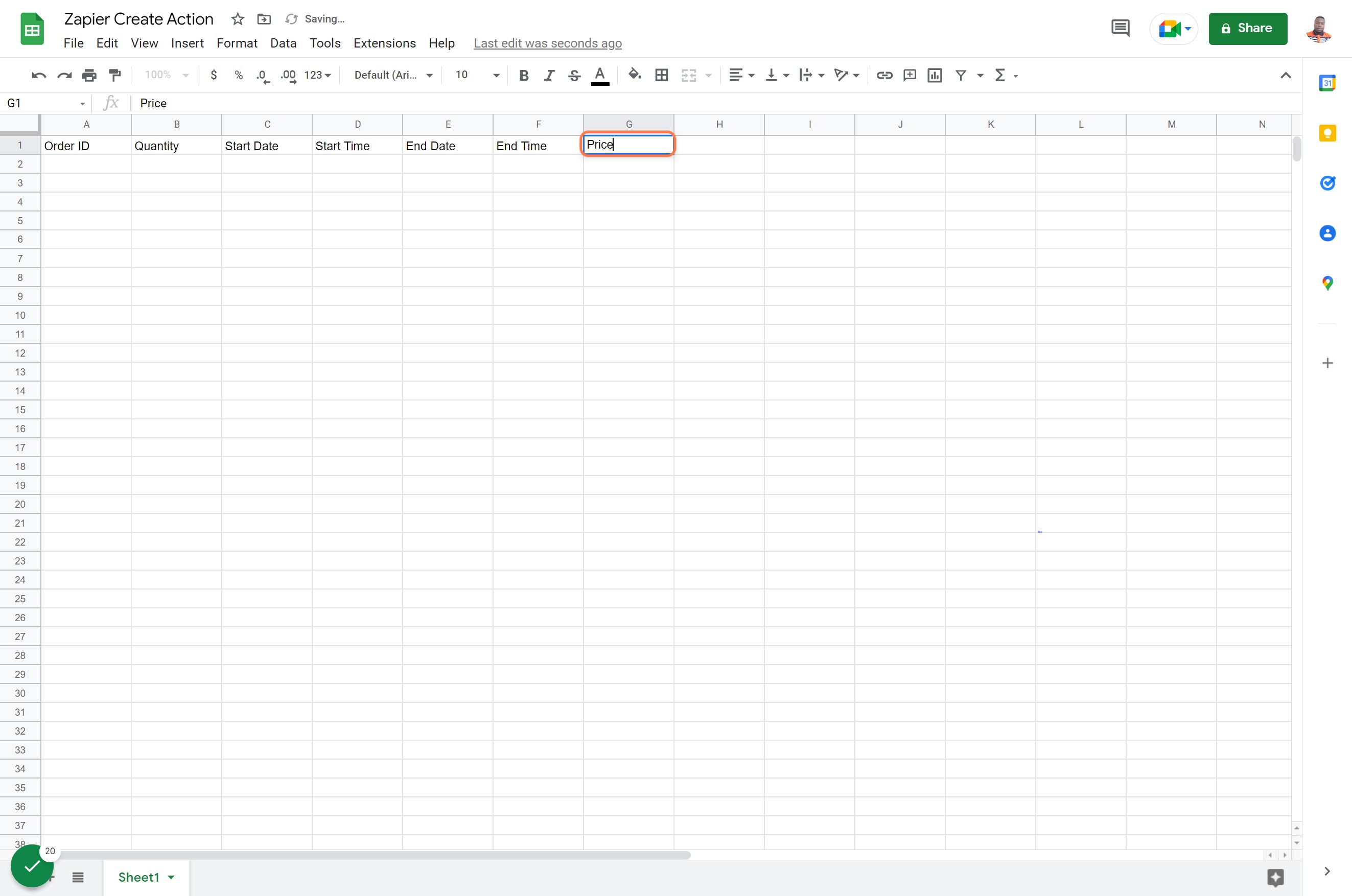Click the Move to folder icon
Screen dimensions: 1352x896
coord(264,19)
